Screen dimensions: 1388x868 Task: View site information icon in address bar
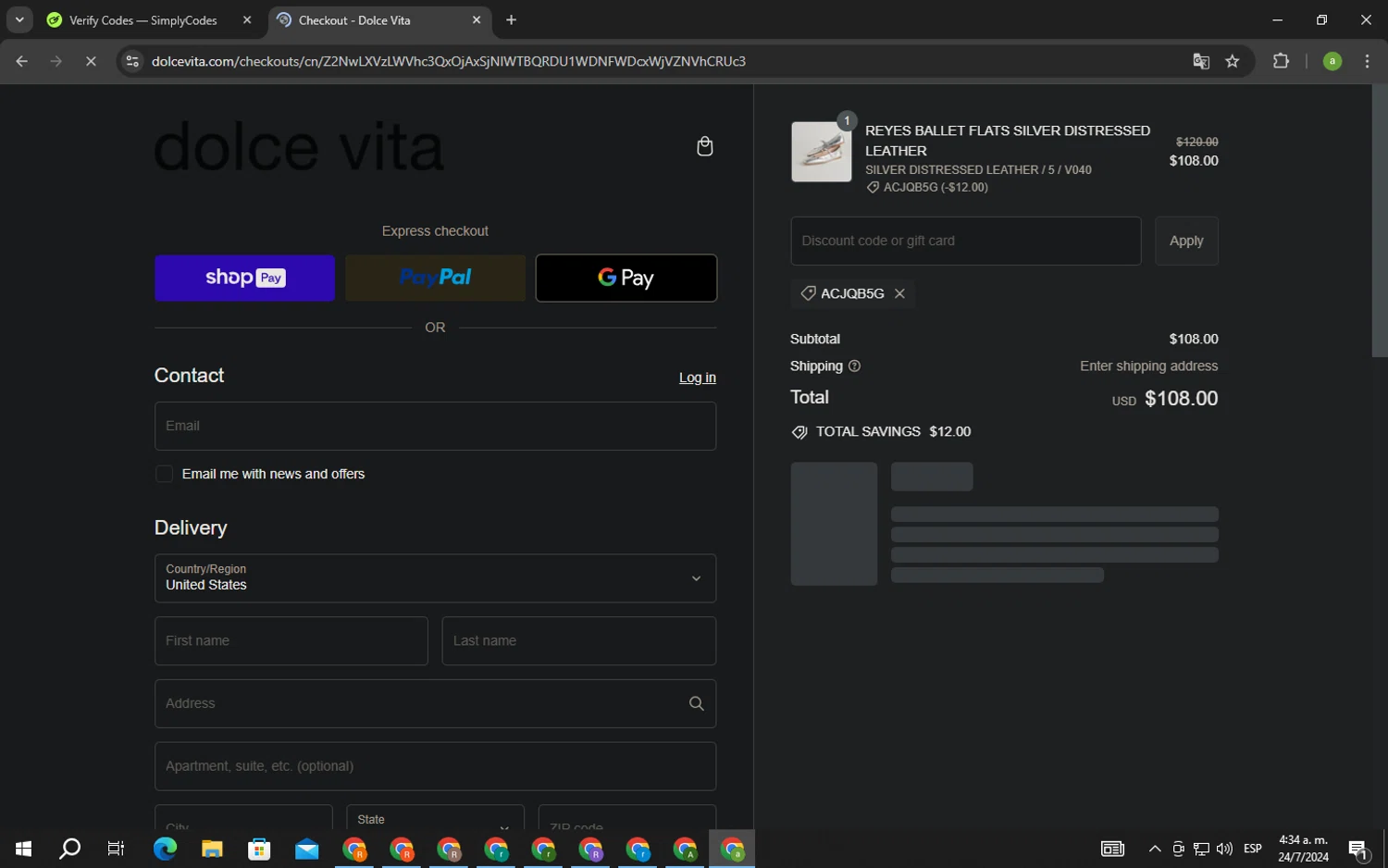coord(132,61)
